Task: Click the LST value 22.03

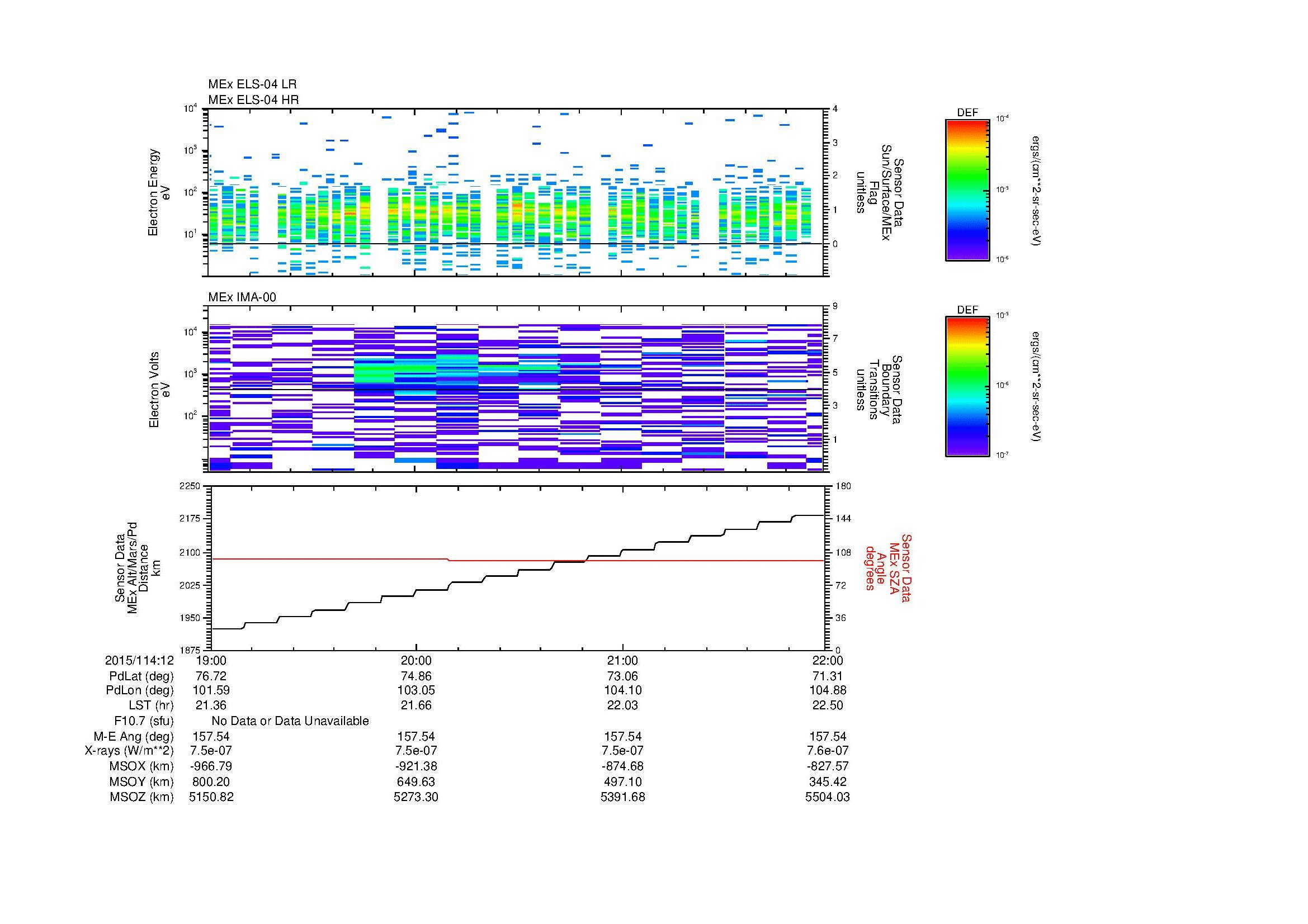Action: pyautogui.click(x=622, y=705)
